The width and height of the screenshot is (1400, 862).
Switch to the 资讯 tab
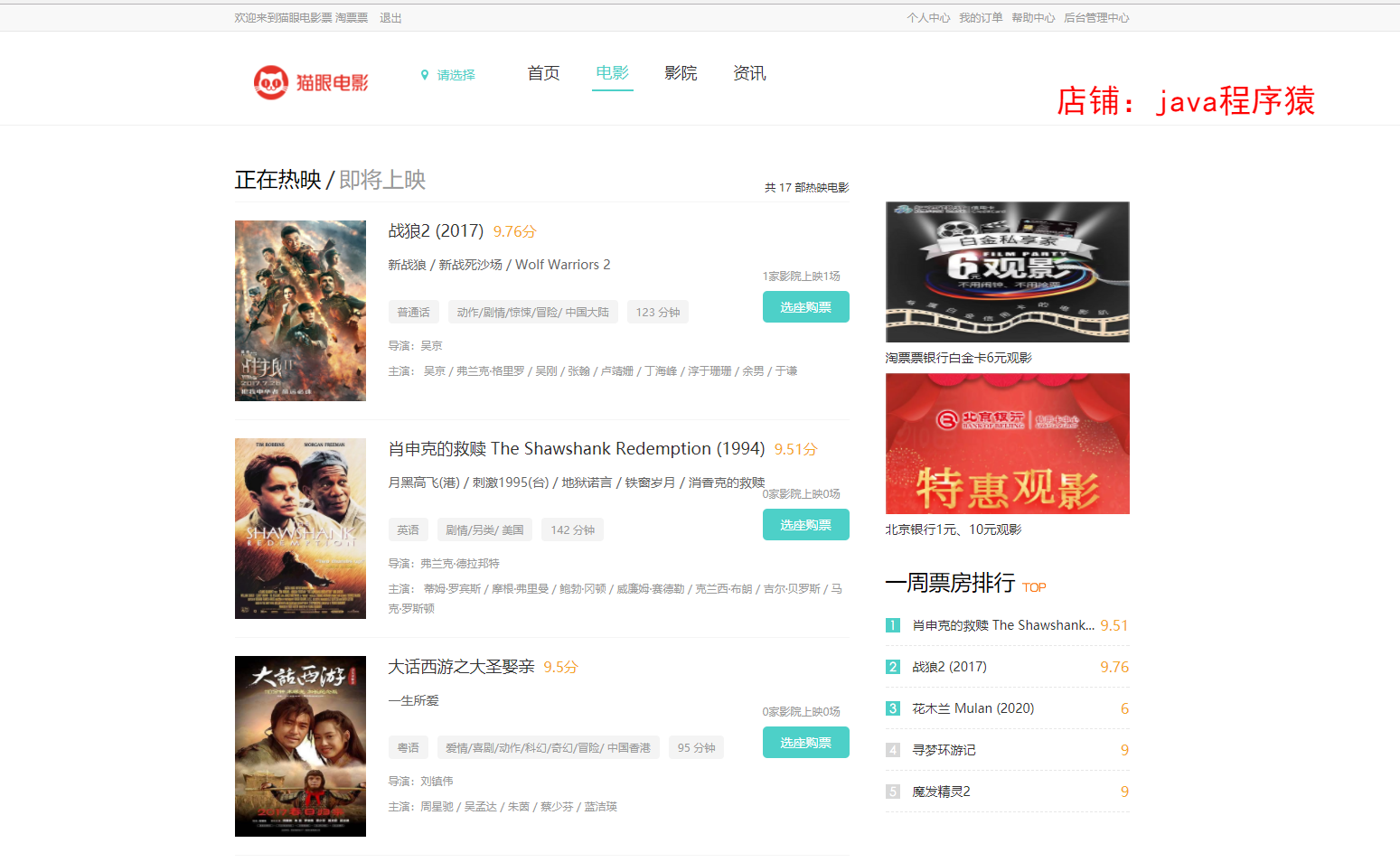click(x=749, y=73)
